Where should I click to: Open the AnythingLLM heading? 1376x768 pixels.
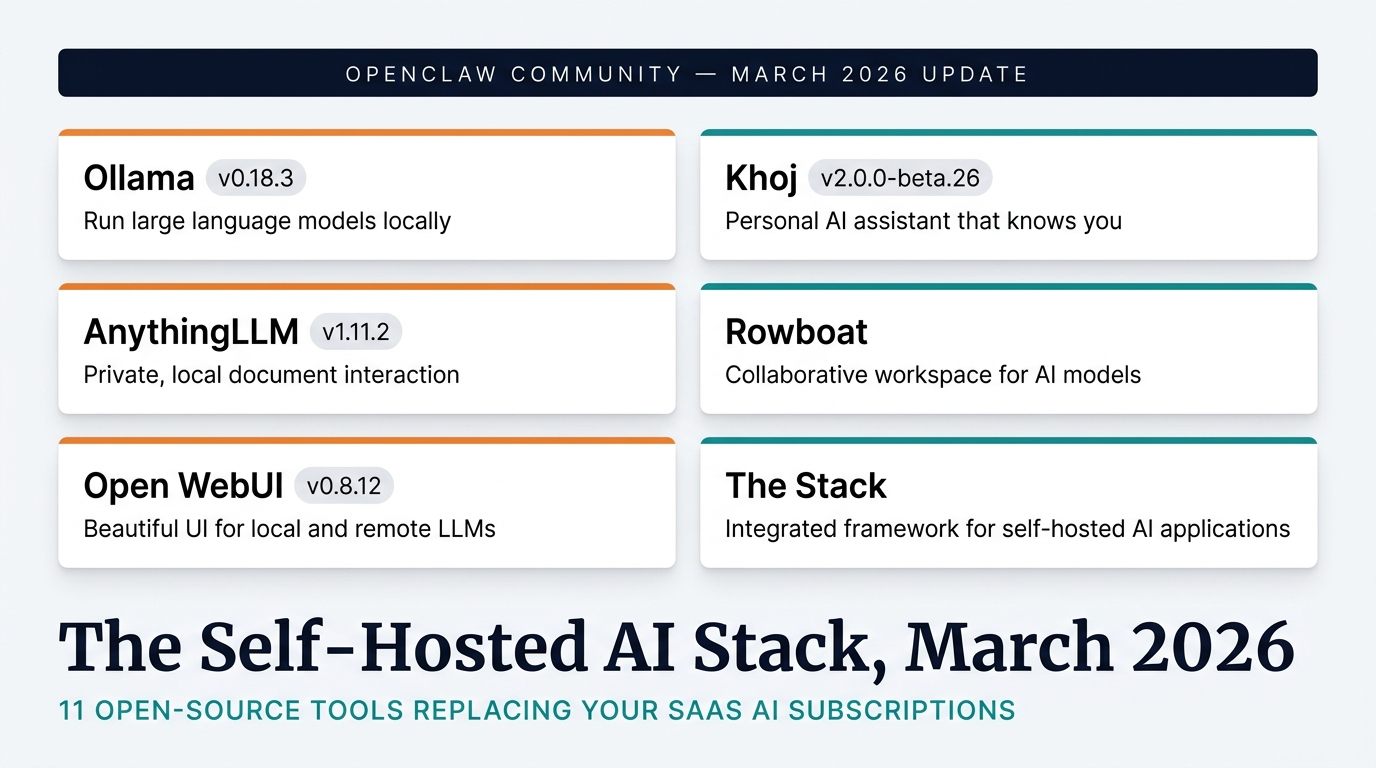click(191, 332)
